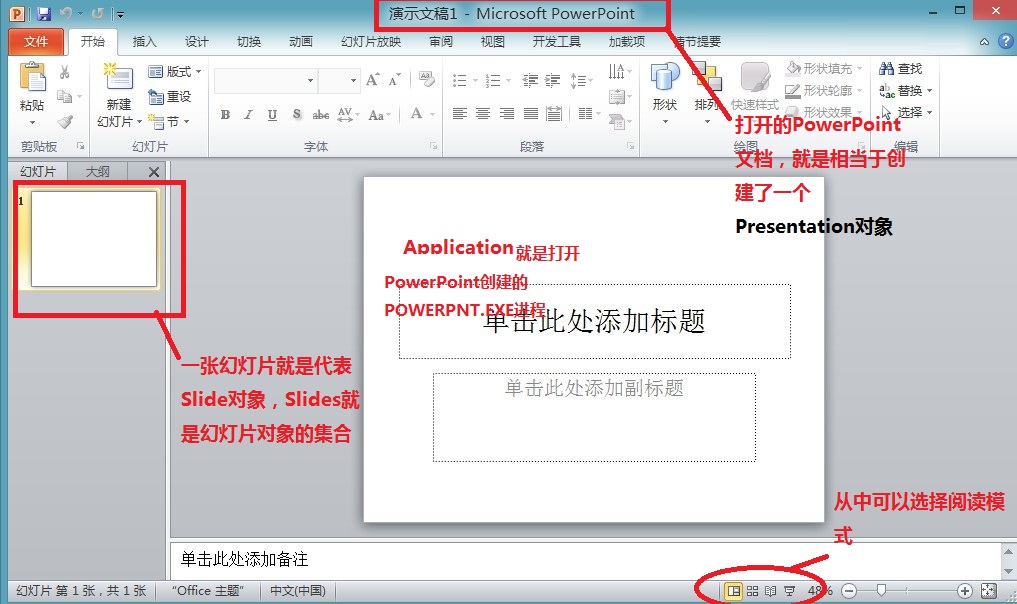The width and height of the screenshot is (1017, 604).
Task: Click the zoom slider handle
Action: click(x=881, y=590)
